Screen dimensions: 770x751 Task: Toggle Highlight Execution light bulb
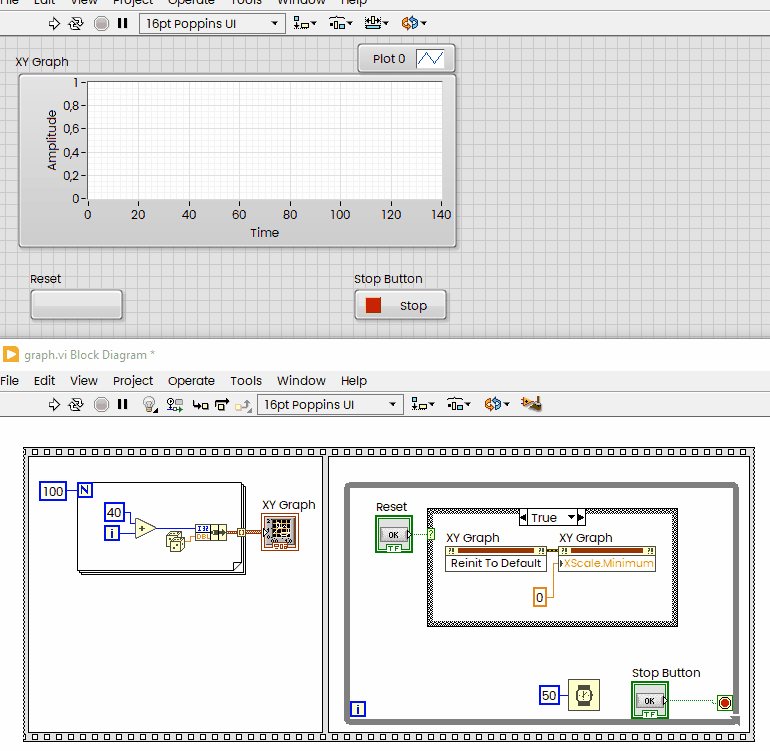tap(150, 405)
